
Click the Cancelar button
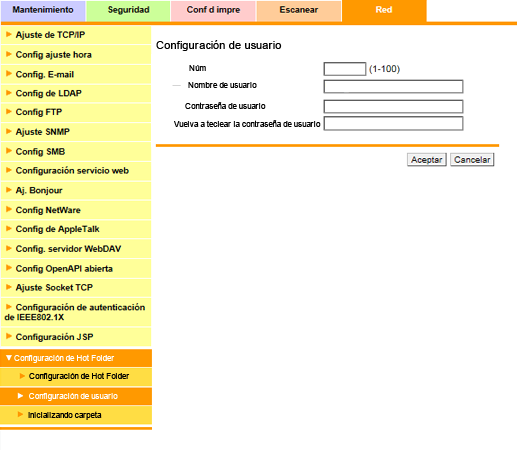[x=472, y=160]
